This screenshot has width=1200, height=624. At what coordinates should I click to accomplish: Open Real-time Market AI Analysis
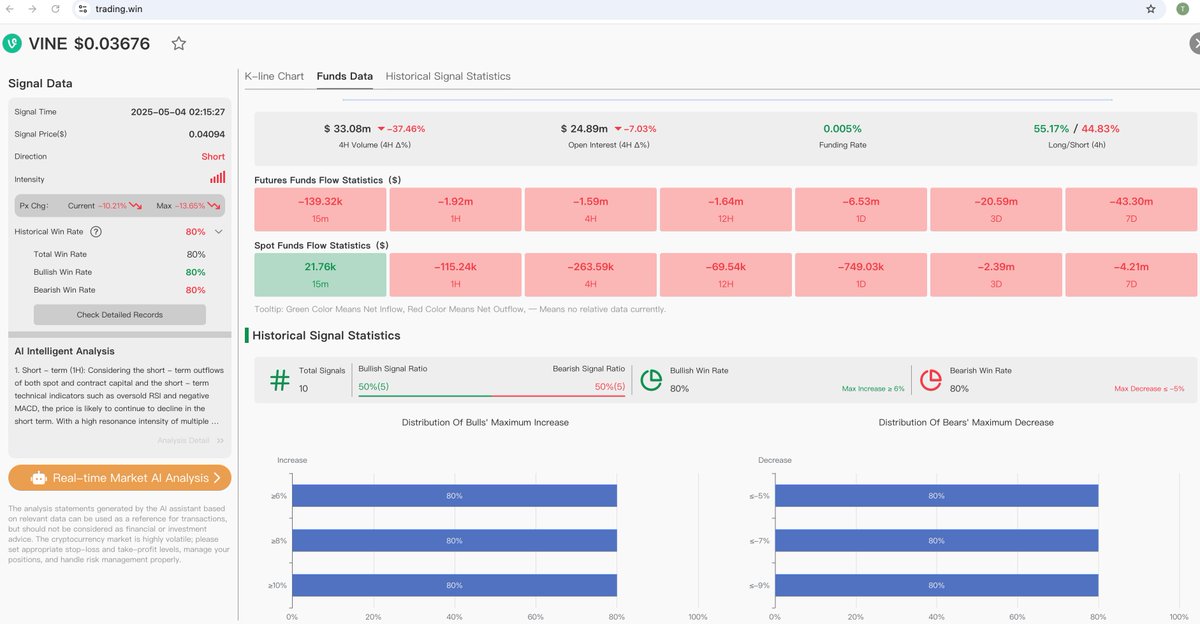tap(120, 478)
